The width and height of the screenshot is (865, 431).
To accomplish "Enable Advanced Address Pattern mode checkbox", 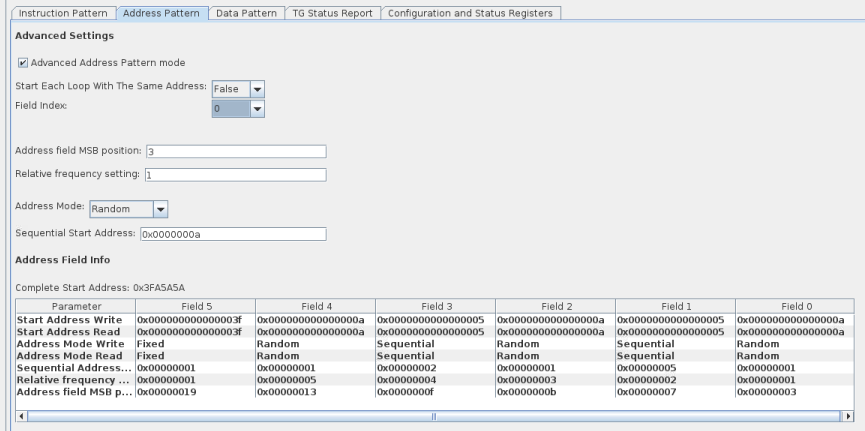I will point(23,63).
